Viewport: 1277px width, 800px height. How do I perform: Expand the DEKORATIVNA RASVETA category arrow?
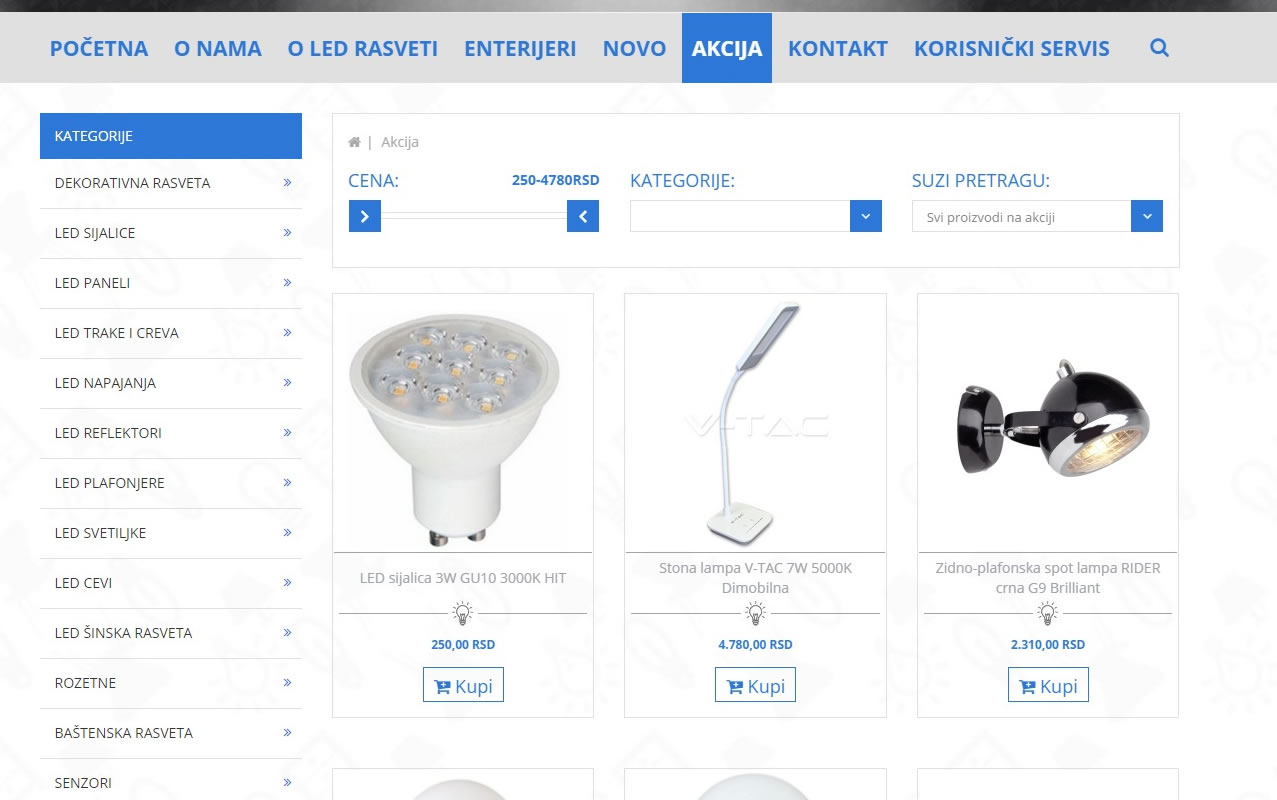coord(287,183)
